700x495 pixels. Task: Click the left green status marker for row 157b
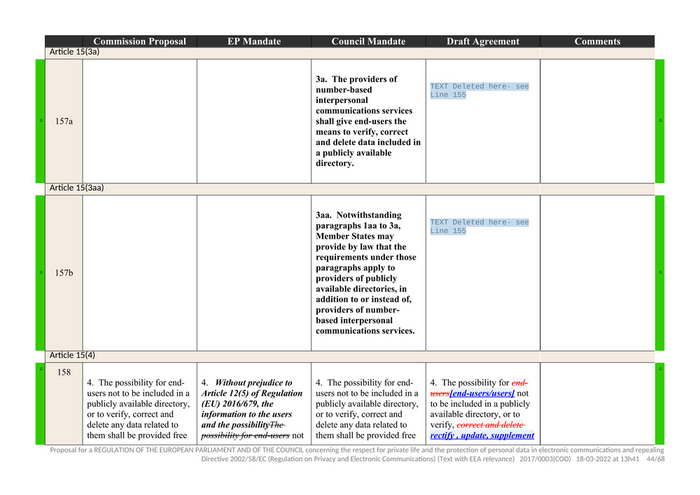pos(40,272)
